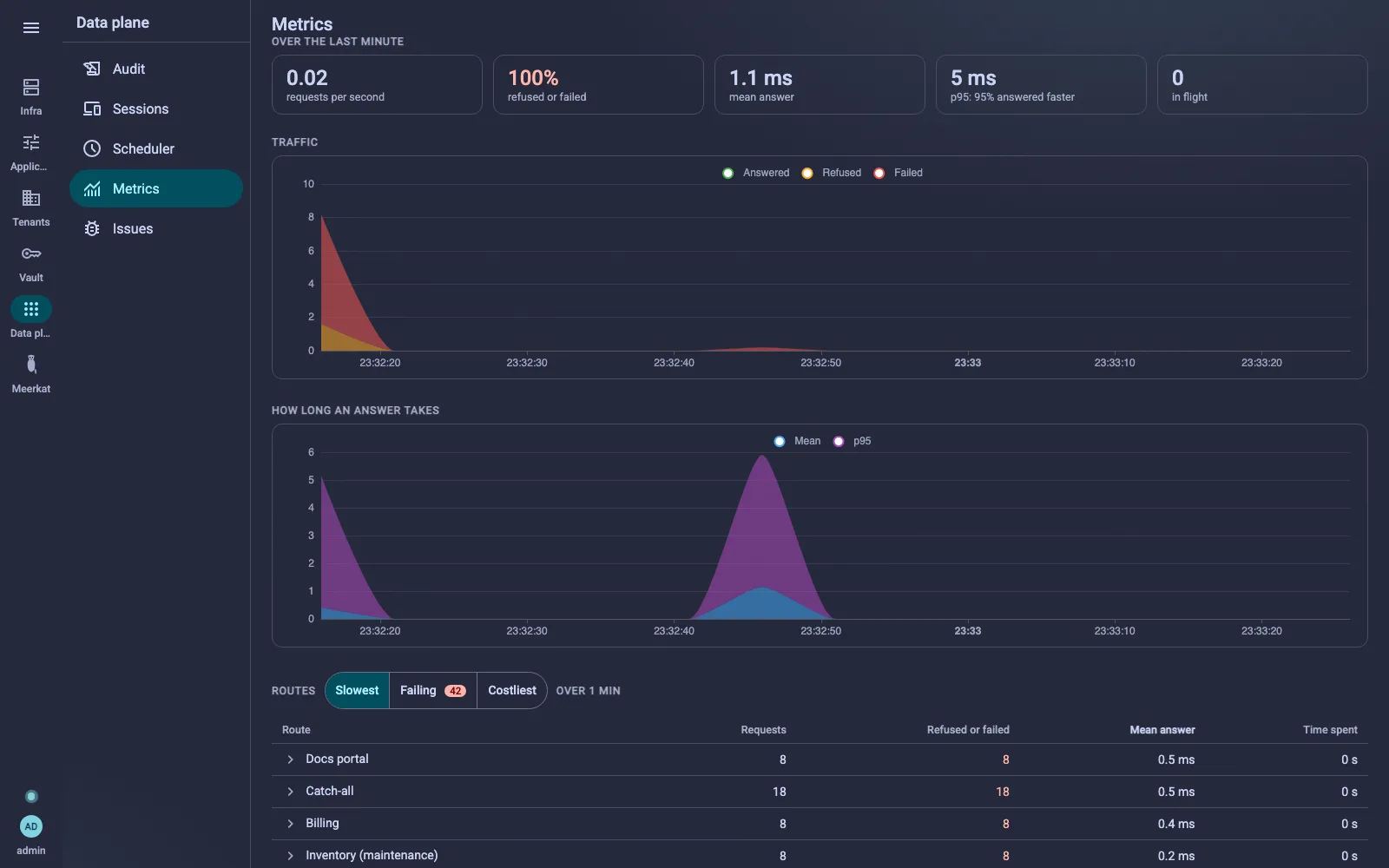Open the Issues page
The image size is (1389, 868).
tap(156, 228)
